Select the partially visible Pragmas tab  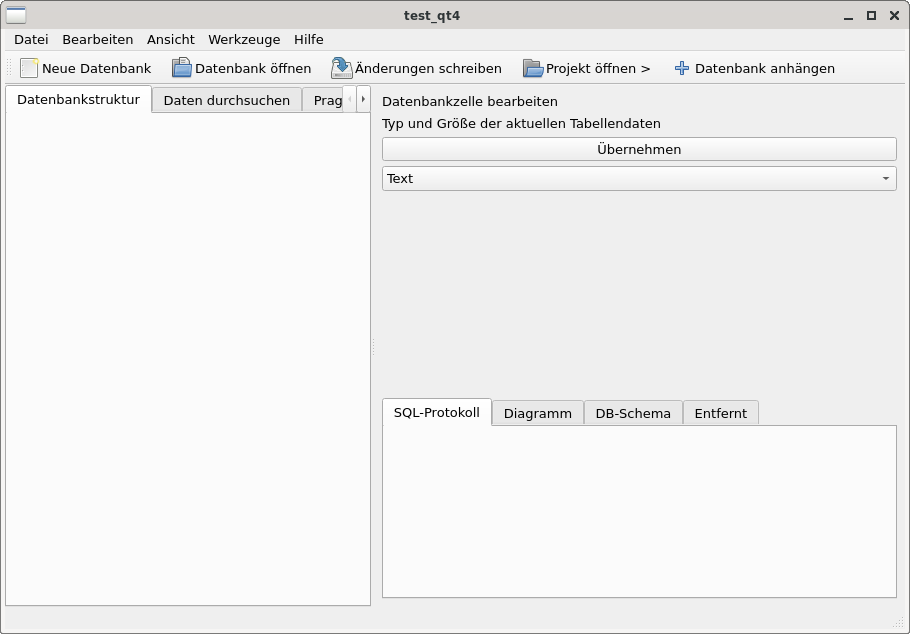323,100
